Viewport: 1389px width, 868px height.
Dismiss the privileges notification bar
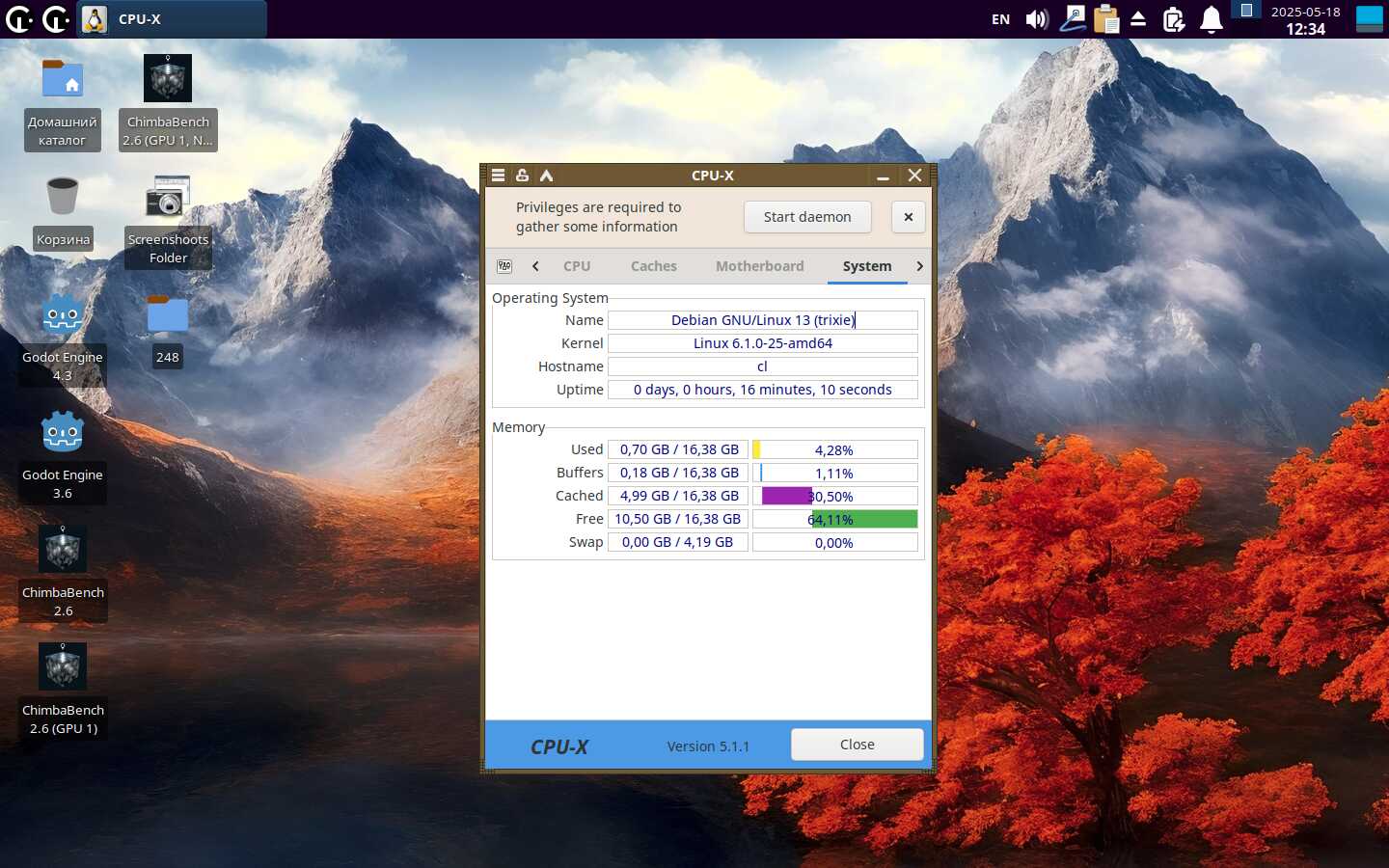[x=908, y=217]
